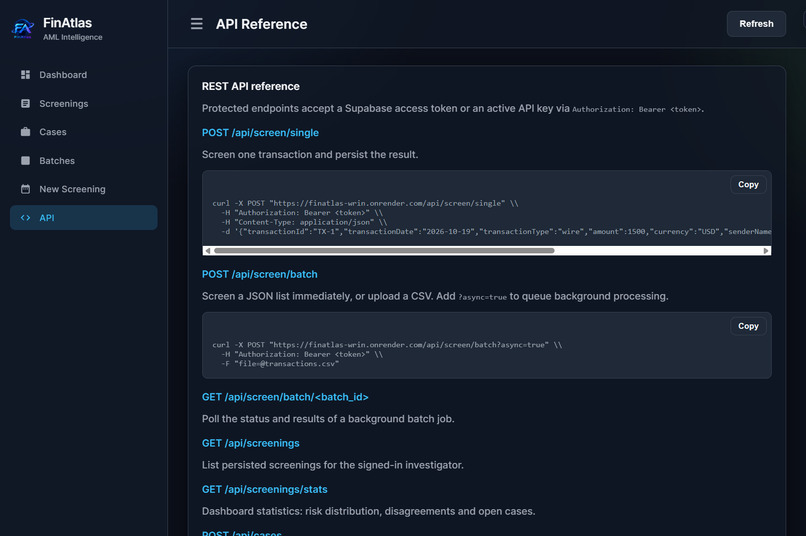Click the Refresh button

(756, 24)
